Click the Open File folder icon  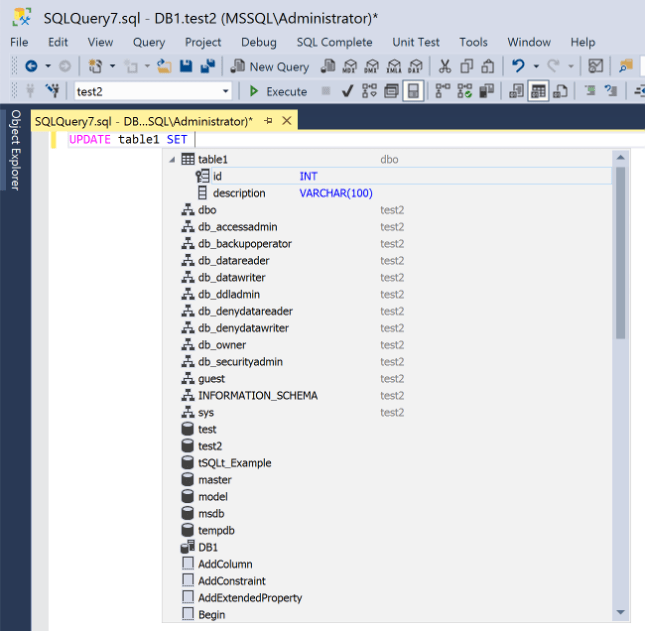point(164,66)
